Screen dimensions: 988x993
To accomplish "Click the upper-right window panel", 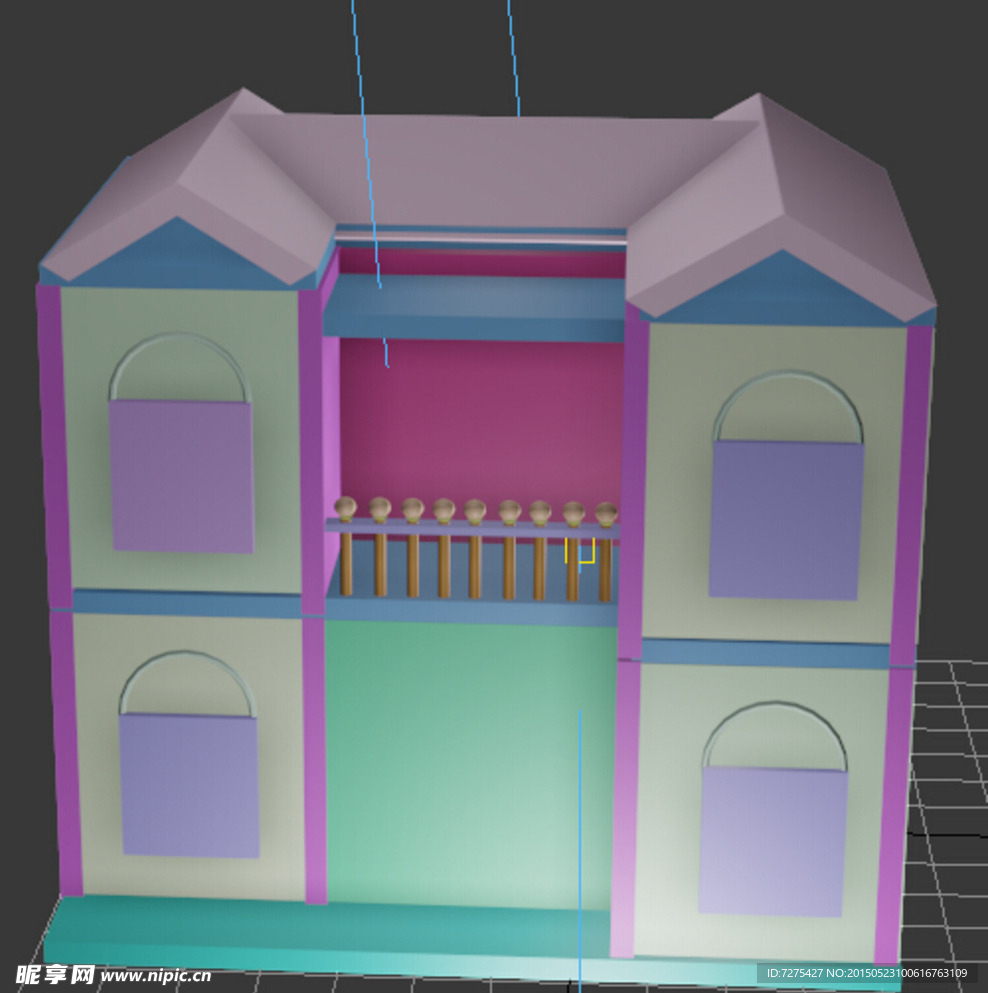I will point(786,520).
